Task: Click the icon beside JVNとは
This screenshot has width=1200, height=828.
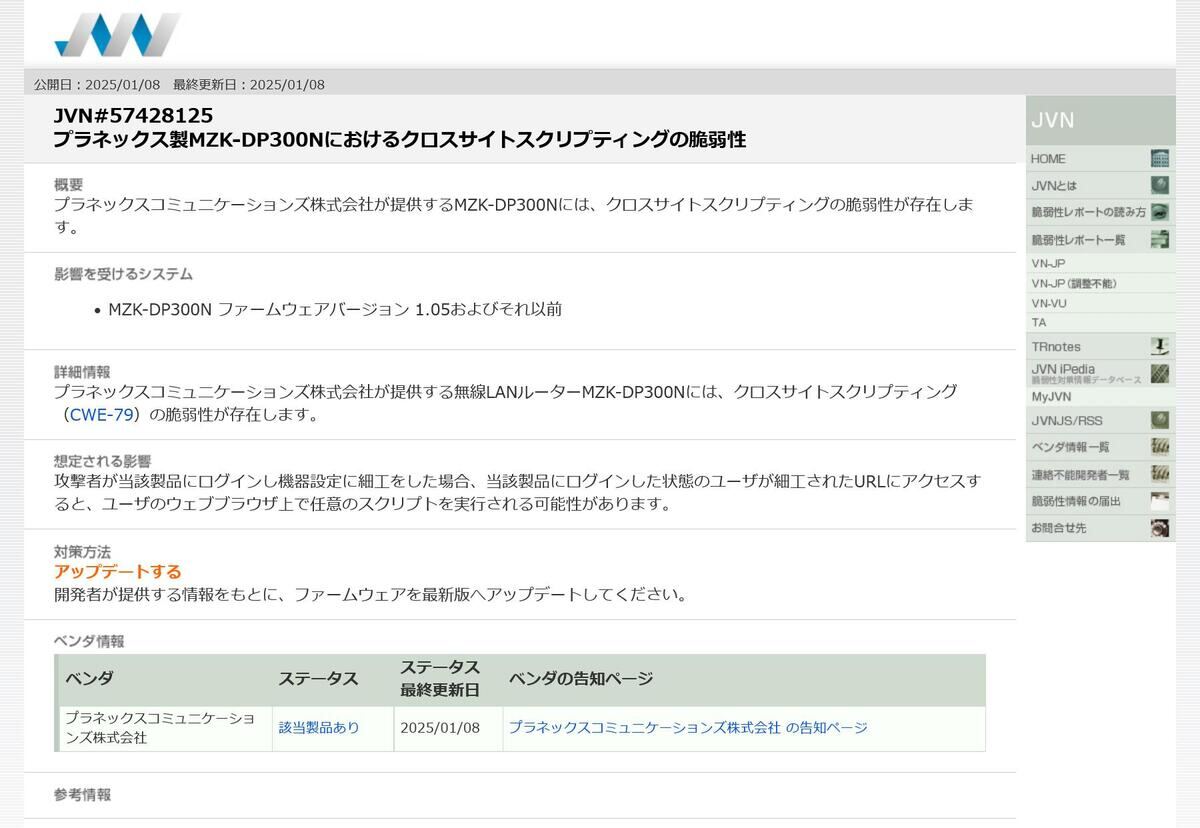Action: (x=1160, y=185)
